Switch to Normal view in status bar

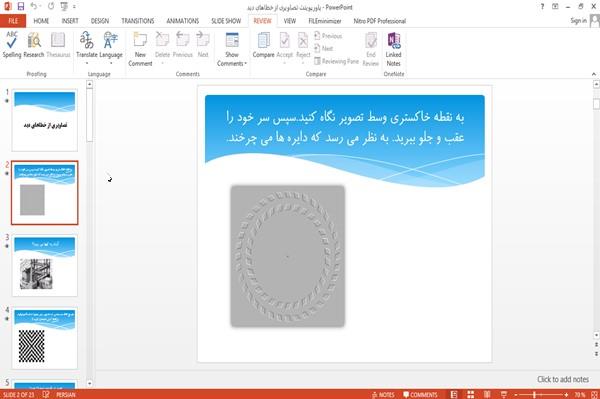tap(454, 394)
